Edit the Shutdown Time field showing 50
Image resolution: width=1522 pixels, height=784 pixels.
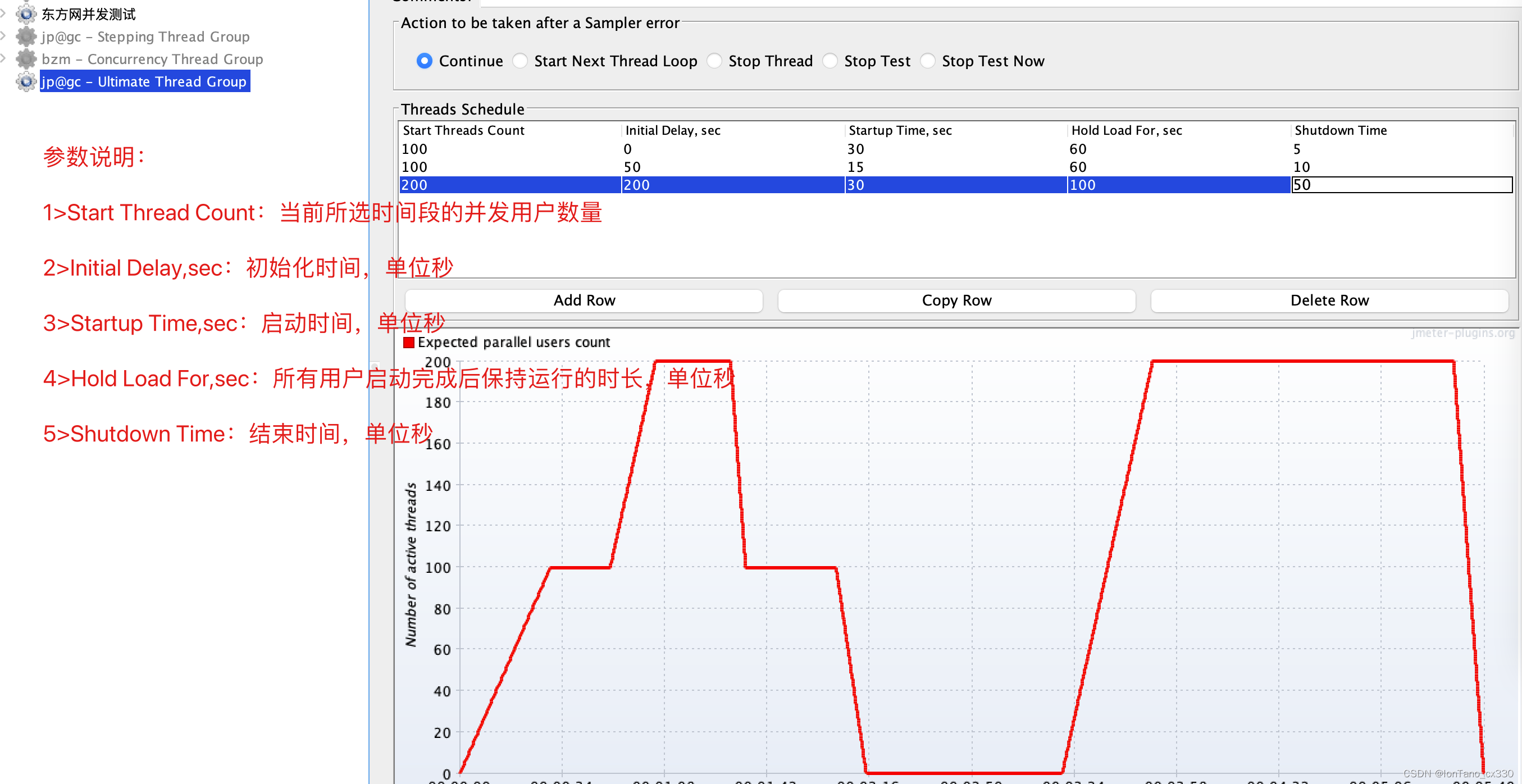tap(1400, 184)
